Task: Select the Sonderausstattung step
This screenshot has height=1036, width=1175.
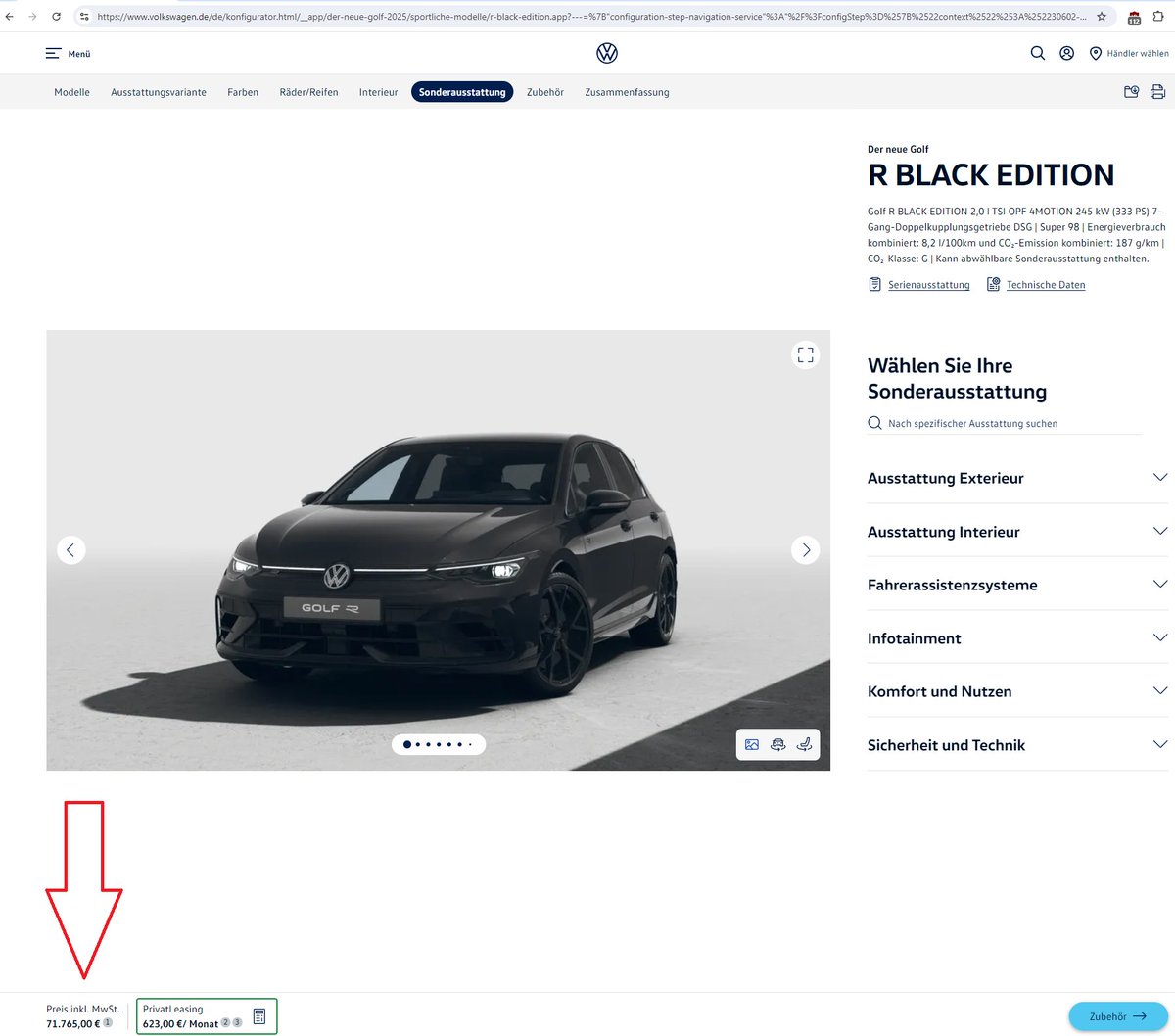Action: point(462,92)
